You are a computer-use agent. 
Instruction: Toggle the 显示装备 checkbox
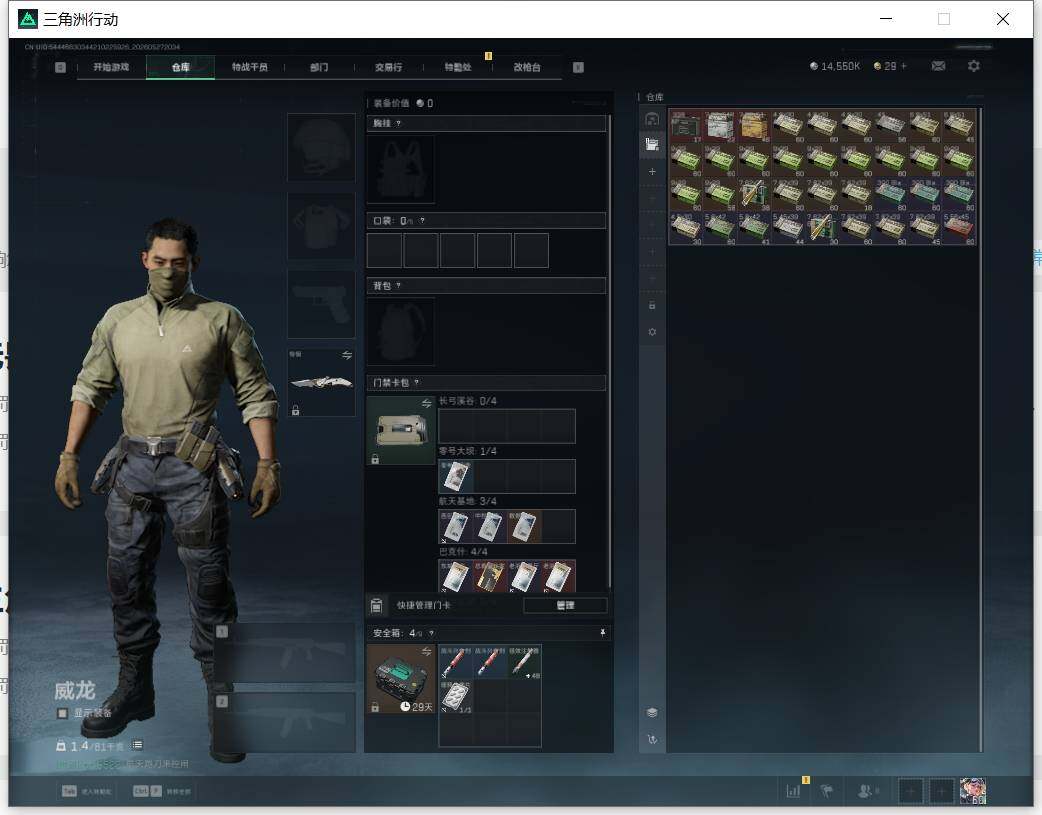pos(62,713)
